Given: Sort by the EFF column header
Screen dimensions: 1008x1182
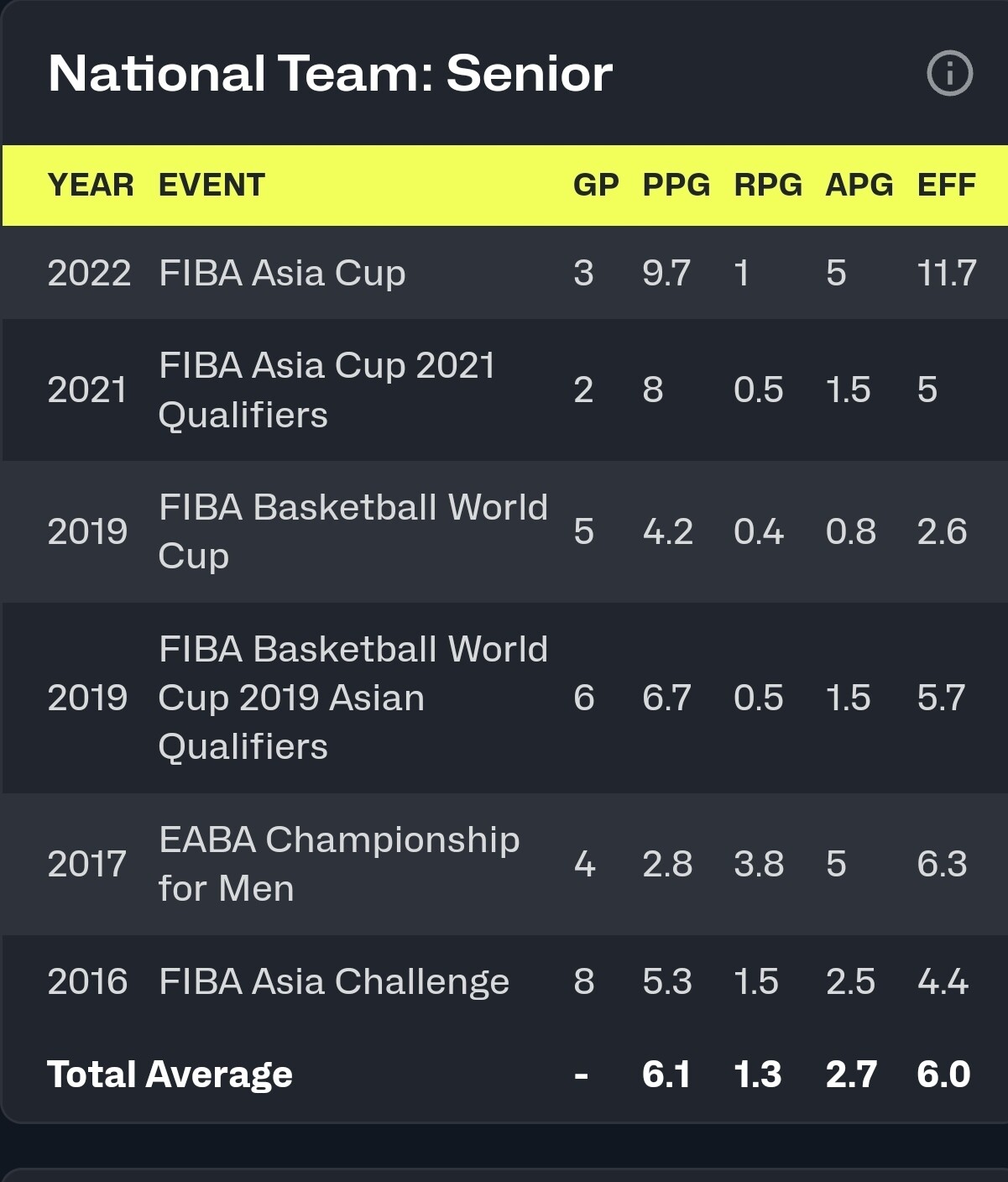Looking at the screenshot, I should [x=947, y=185].
